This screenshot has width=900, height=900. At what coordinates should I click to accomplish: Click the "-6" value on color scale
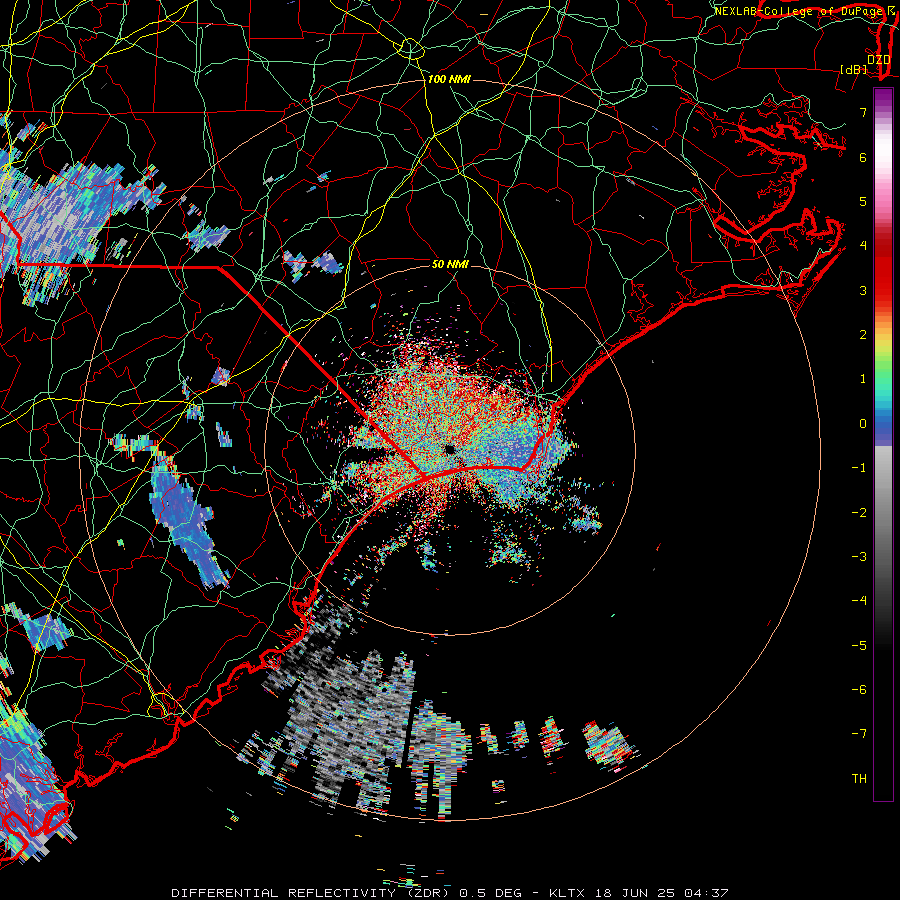[859, 690]
